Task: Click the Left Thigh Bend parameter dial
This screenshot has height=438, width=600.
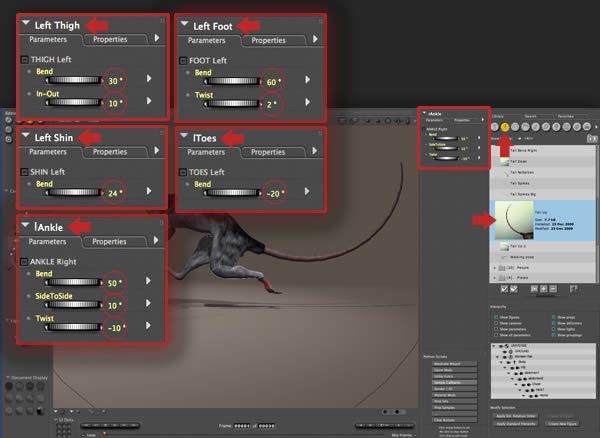Action: [x=74, y=80]
